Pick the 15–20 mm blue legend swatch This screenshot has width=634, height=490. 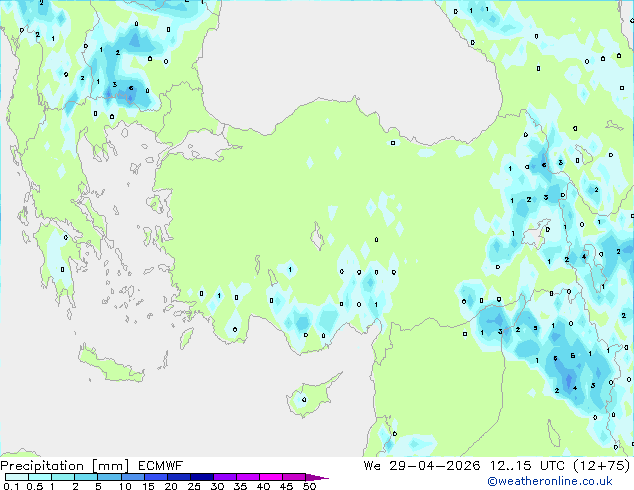pos(156,477)
